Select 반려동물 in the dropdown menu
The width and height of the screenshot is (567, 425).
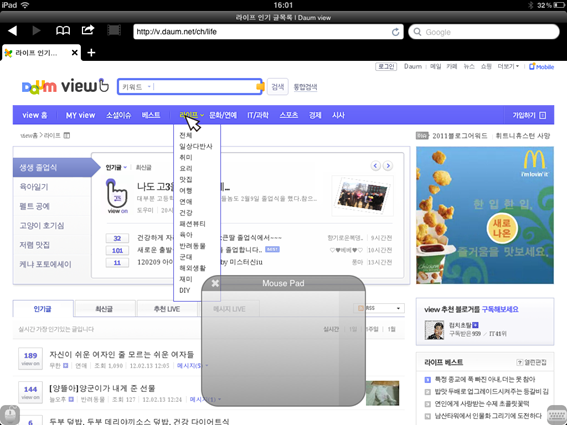[x=192, y=246]
